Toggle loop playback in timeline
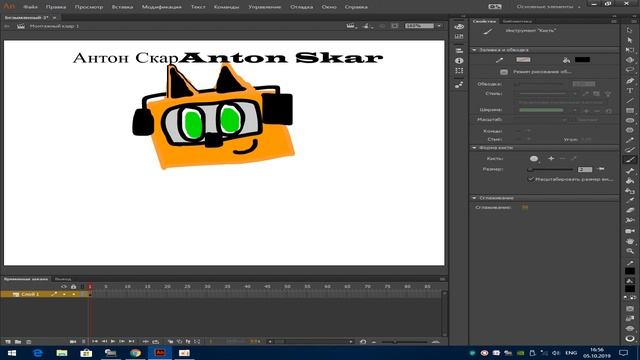 156,341
